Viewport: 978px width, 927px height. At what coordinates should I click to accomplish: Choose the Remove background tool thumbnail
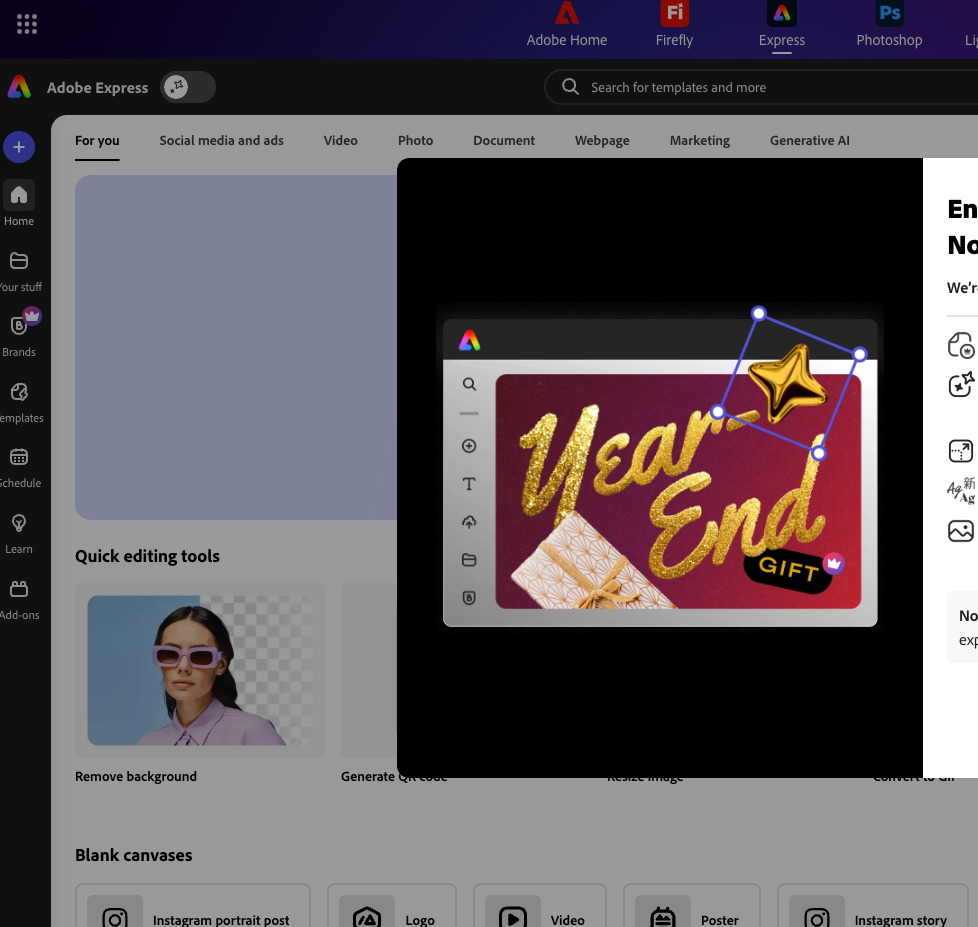pos(200,670)
